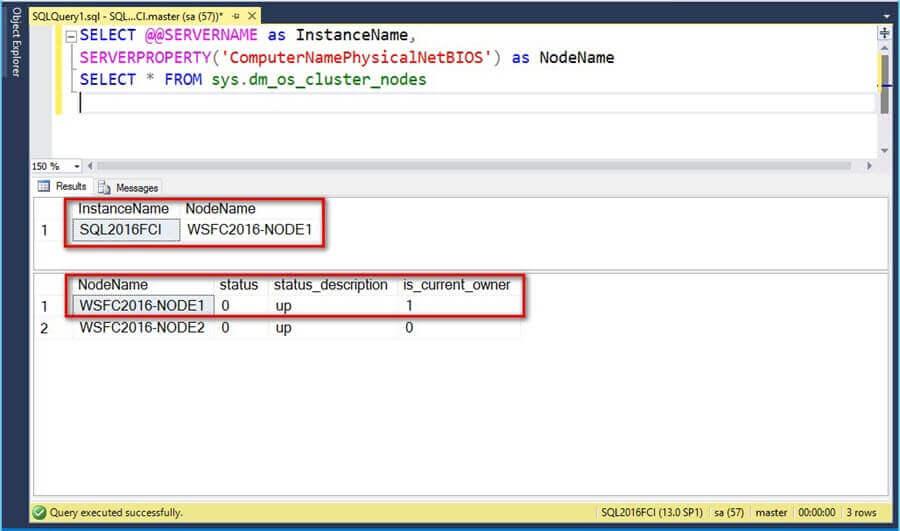Image resolution: width=900 pixels, height=531 pixels.
Task: Click the split editor handle icon
Action: (885, 33)
